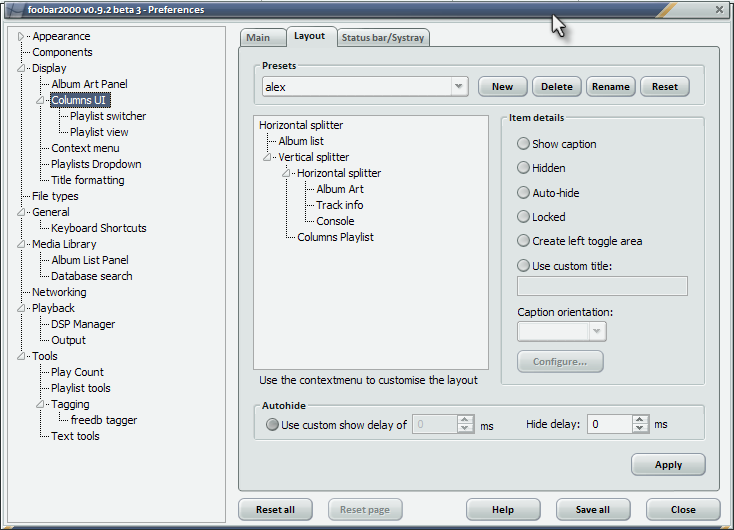Open Title formatting preferences

pyautogui.click(x=88, y=180)
